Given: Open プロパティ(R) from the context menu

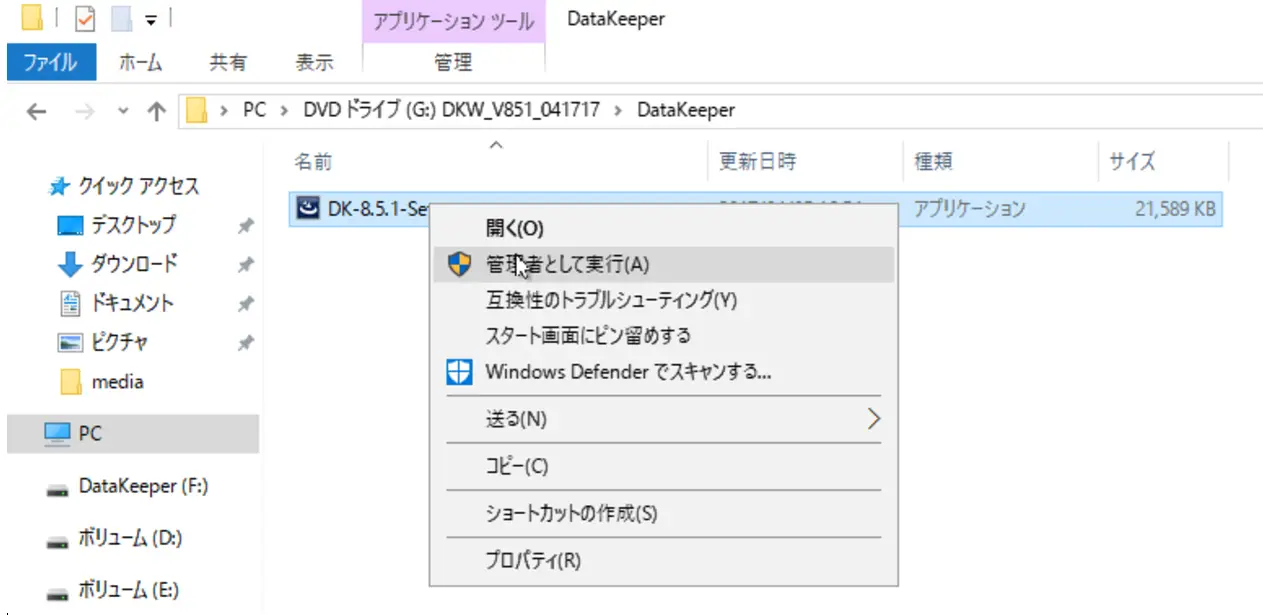Looking at the screenshot, I should pyautogui.click(x=664, y=560).
